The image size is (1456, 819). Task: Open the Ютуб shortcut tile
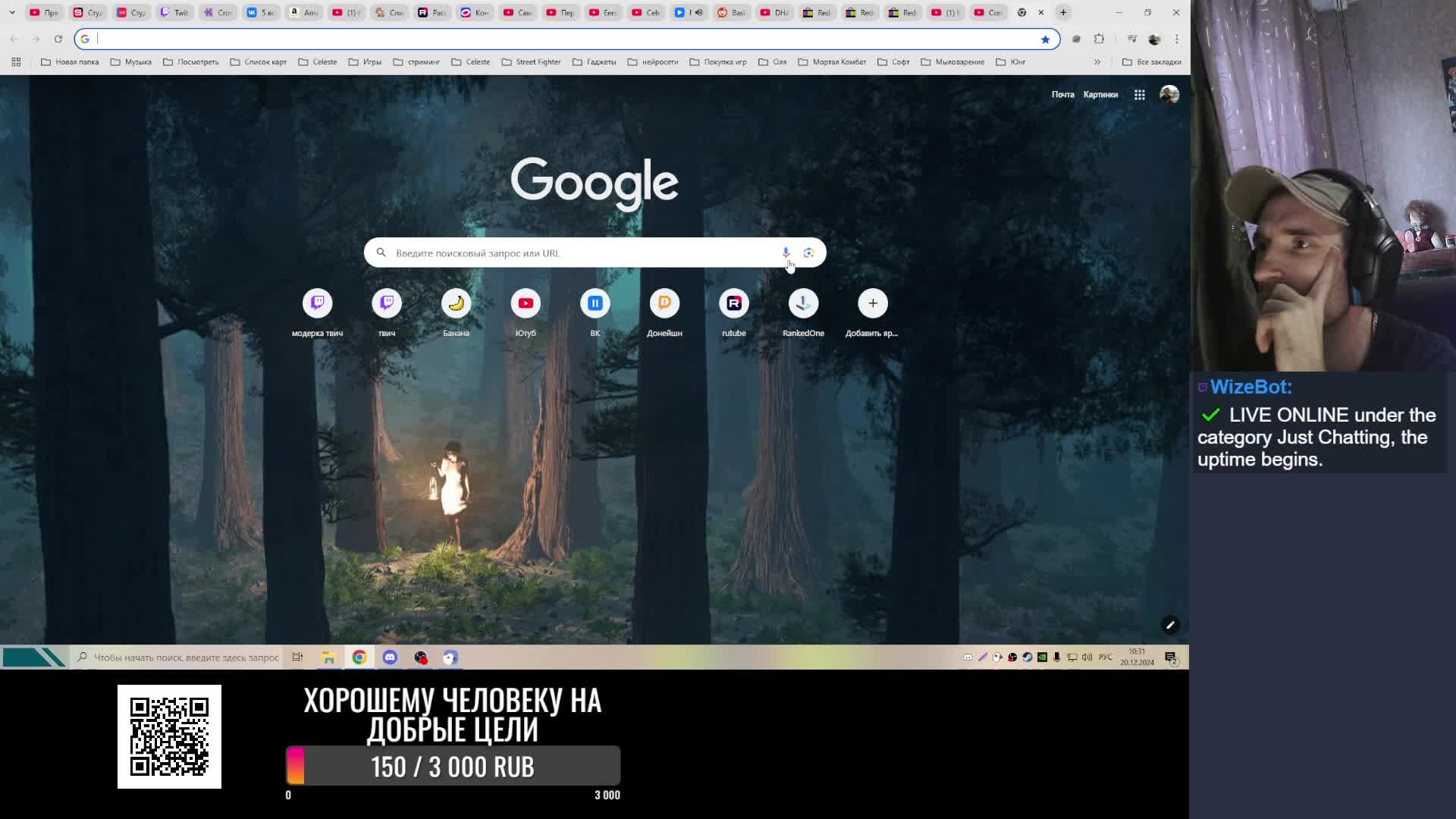click(526, 303)
